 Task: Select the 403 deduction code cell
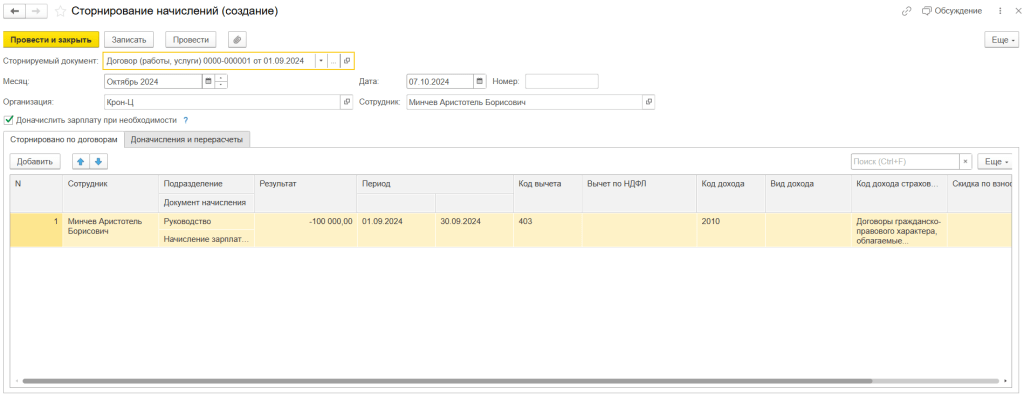coord(548,230)
